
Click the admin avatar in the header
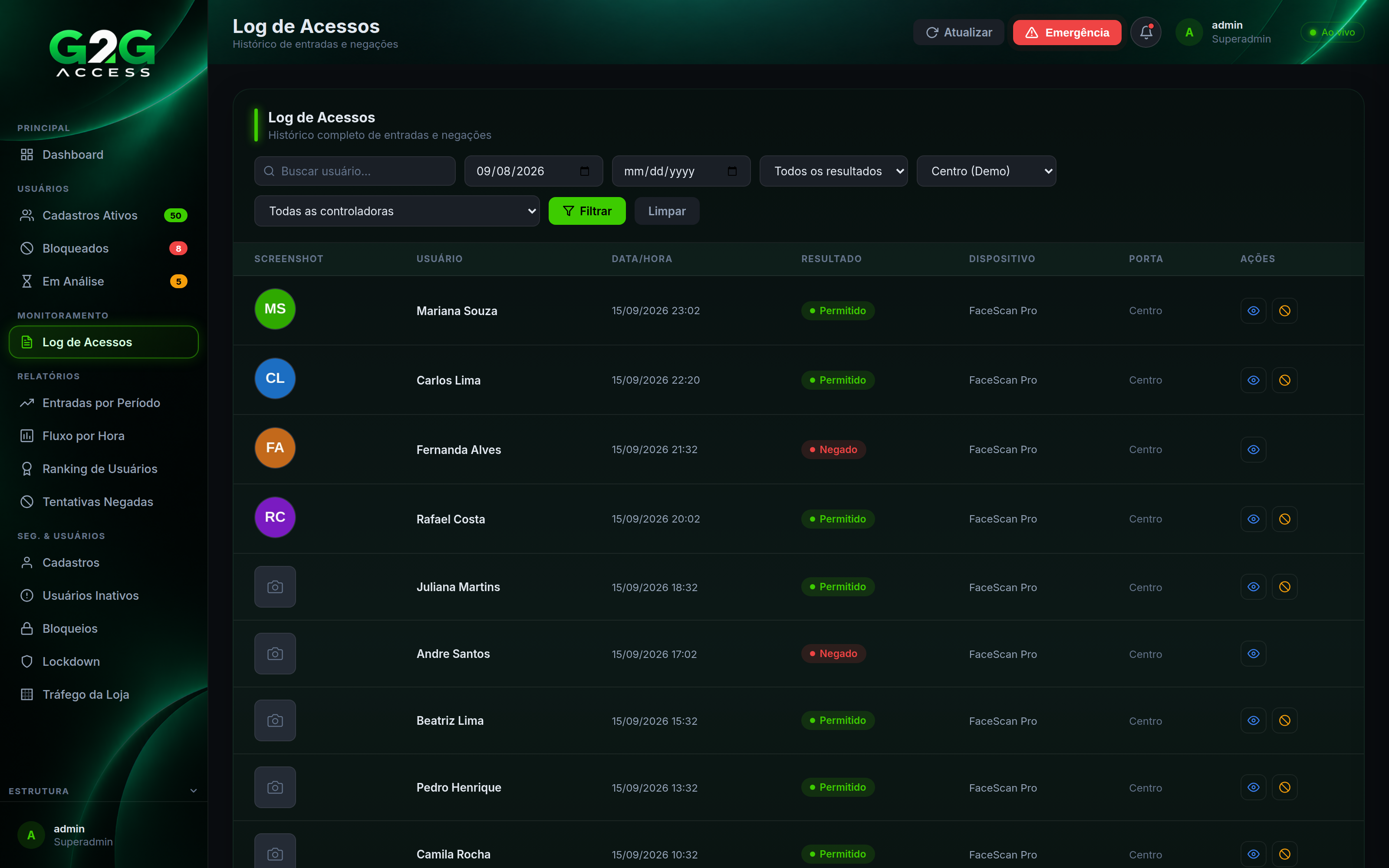point(1189,32)
